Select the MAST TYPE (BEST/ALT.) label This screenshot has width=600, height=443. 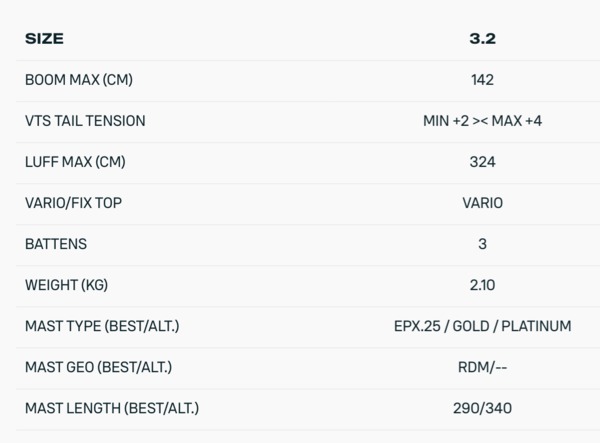click(x=101, y=326)
